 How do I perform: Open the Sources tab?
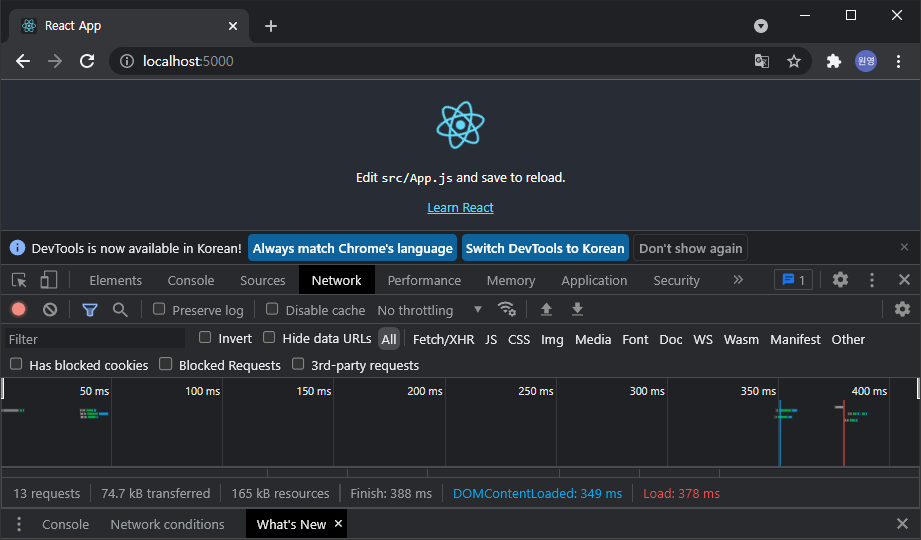point(263,280)
